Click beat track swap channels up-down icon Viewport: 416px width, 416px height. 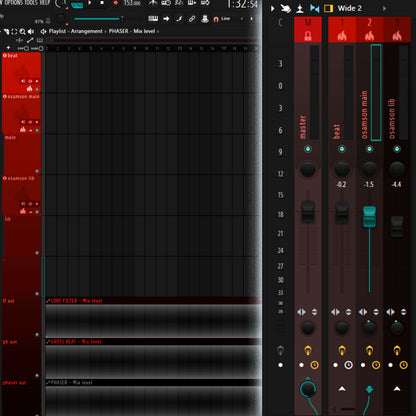(348, 312)
